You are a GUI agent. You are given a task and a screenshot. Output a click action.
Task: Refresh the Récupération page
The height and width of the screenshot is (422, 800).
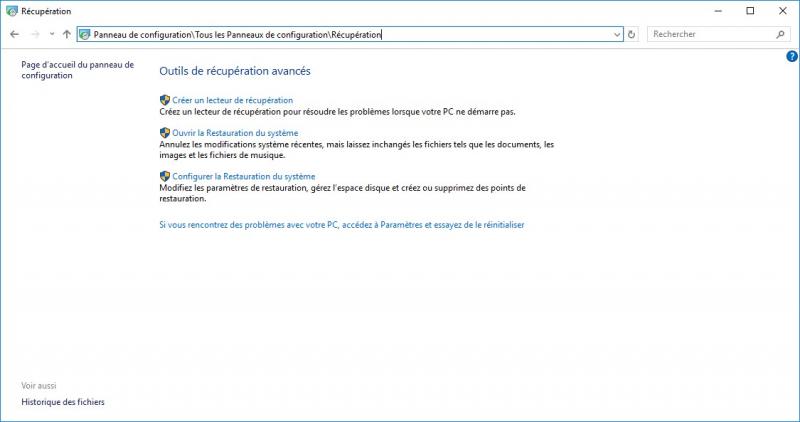[x=632, y=35]
